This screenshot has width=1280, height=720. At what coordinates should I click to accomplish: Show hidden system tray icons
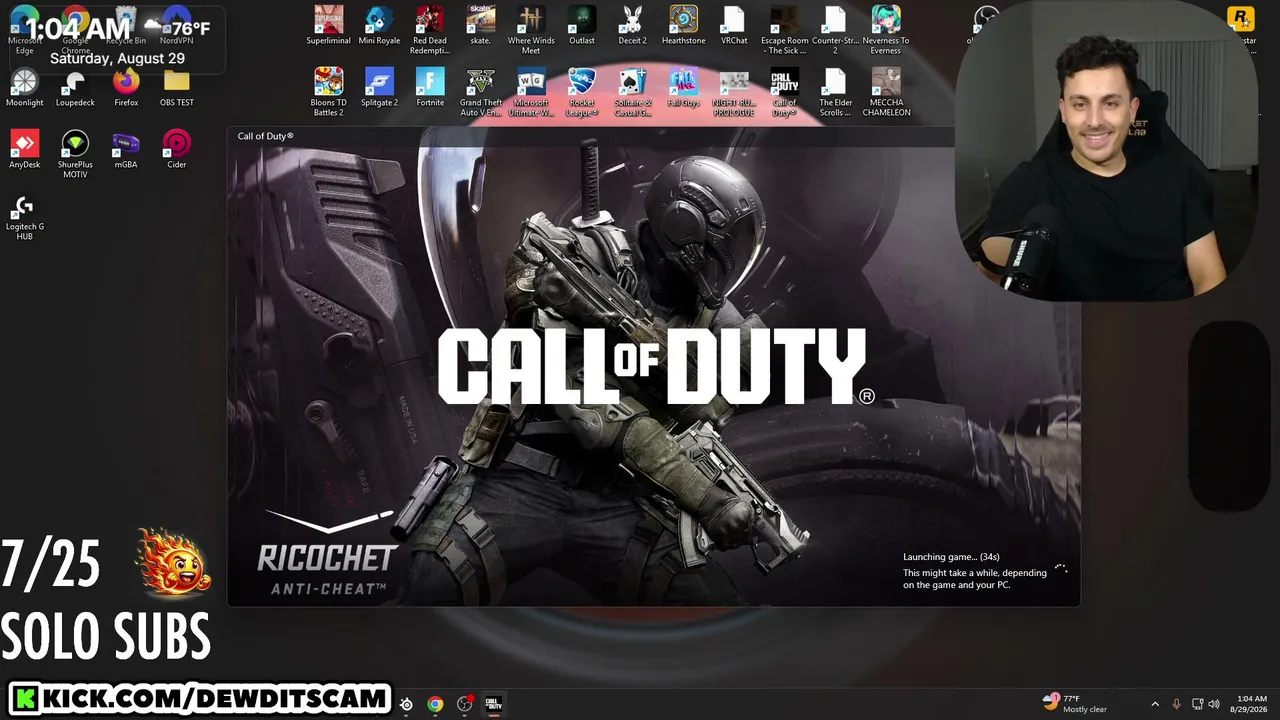point(1155,704)
